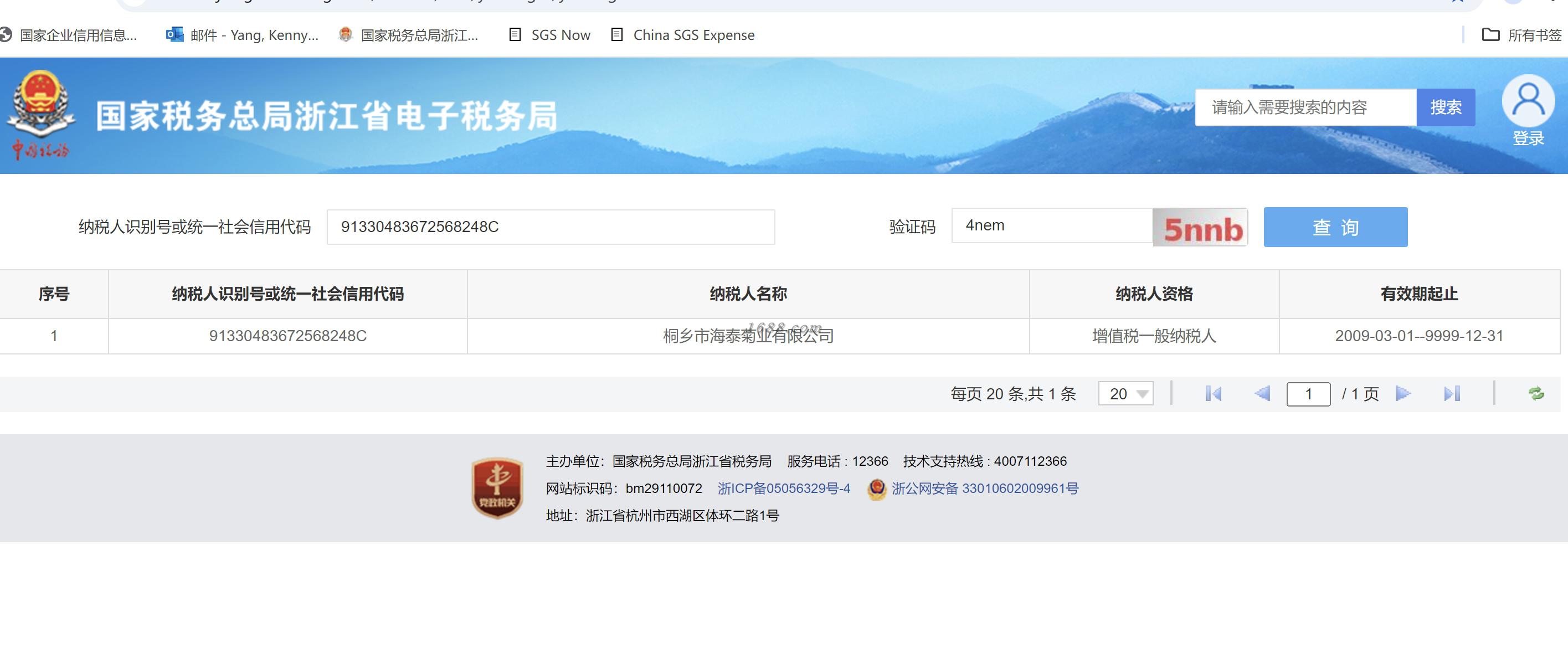Click the login user avatar icon

point(1528,101)
